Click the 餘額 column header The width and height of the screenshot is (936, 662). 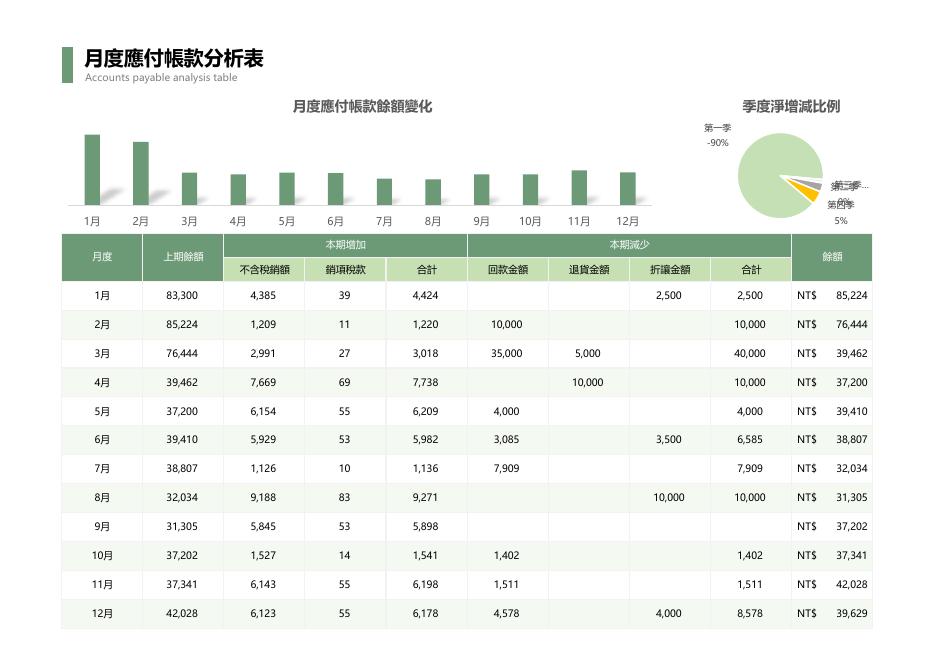click(x=832, y=257)
